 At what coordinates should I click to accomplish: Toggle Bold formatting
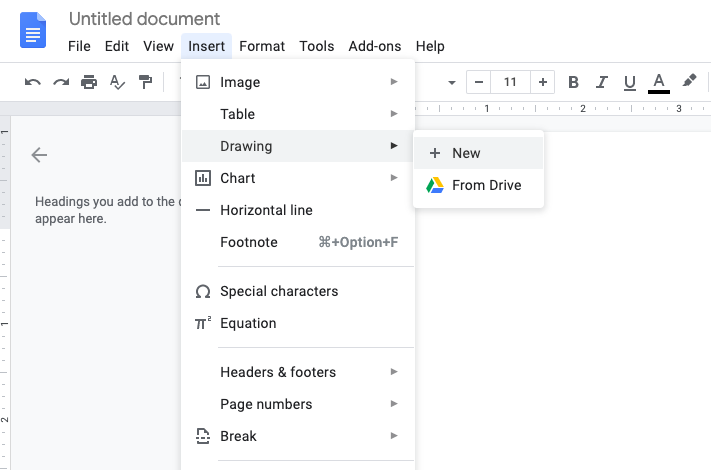(x=573, y=82)
